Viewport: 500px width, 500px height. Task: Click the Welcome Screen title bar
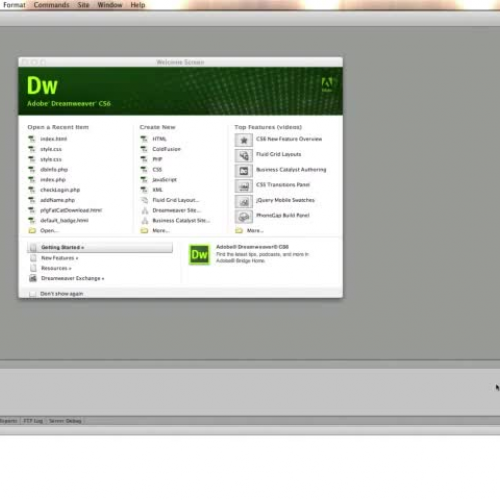click(180, 62)
